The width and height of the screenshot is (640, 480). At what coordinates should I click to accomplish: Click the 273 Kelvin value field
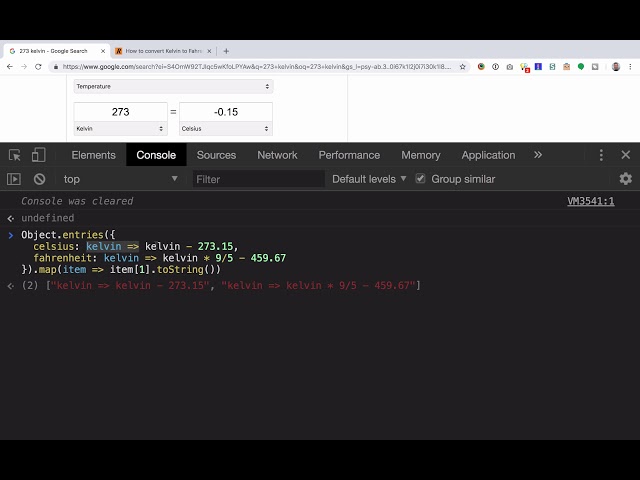tap(120, 112)
